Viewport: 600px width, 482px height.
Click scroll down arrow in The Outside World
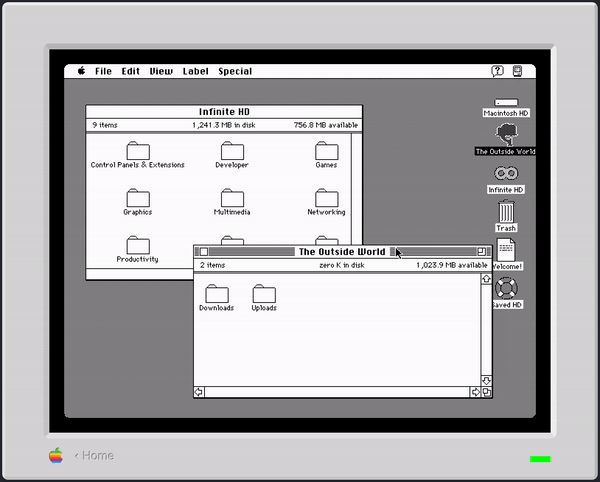coord(486,381)
